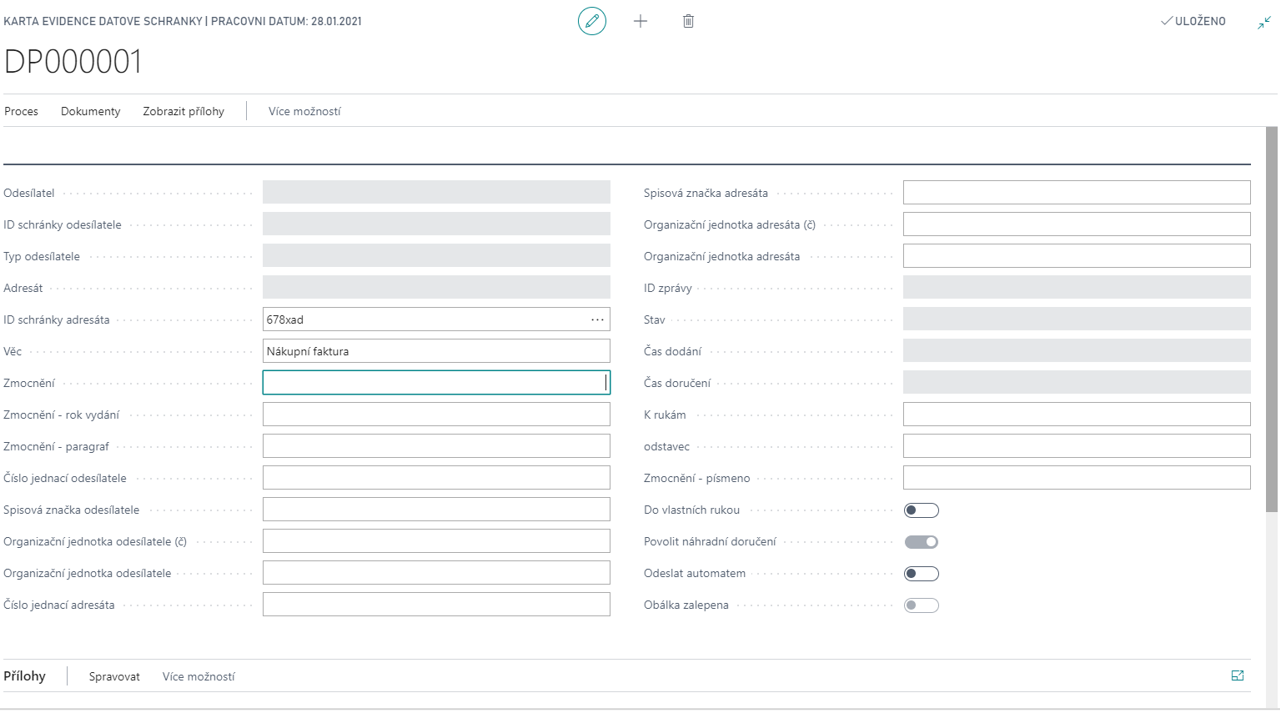The height and width of the screenshot is (720, 1280).
Task: Click the trash can delete icon
Action: (688, 21)
